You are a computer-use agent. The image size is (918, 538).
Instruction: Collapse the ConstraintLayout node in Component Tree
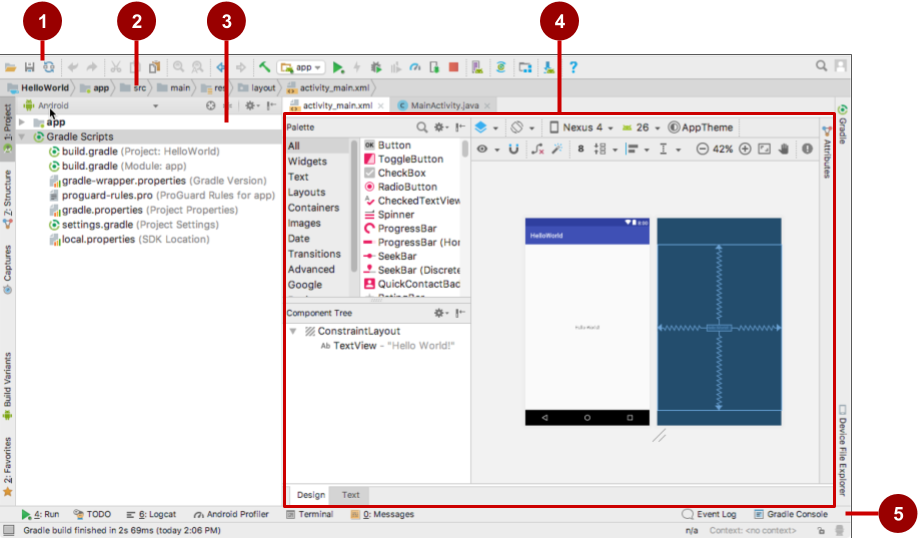(x=293, y=331)
